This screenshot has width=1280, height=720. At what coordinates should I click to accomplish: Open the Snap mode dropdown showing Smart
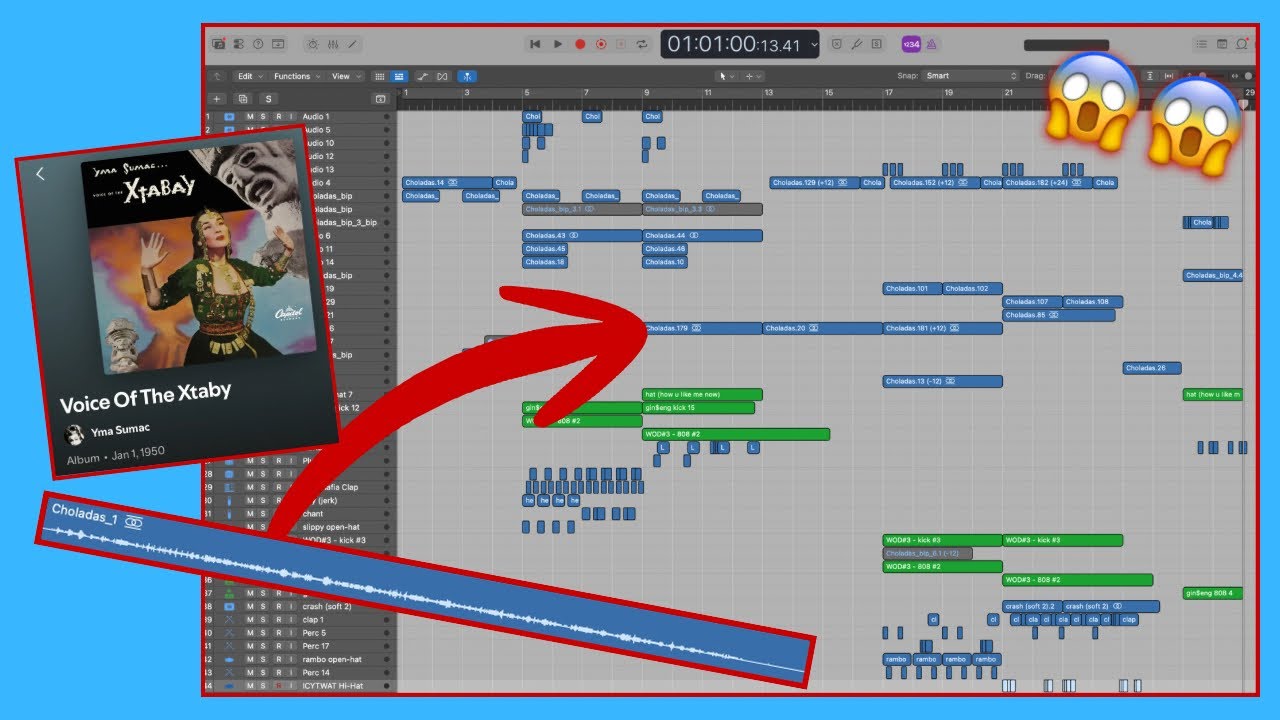coord(971,76)
